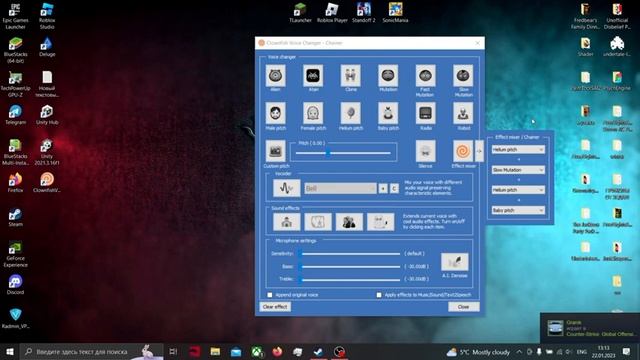
Task: Toggle the church sound effect
Action: pos(287,222)
